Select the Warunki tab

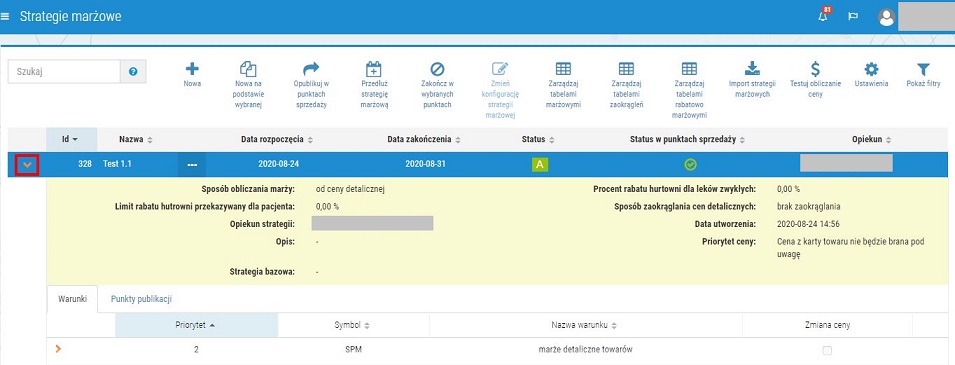72,299
